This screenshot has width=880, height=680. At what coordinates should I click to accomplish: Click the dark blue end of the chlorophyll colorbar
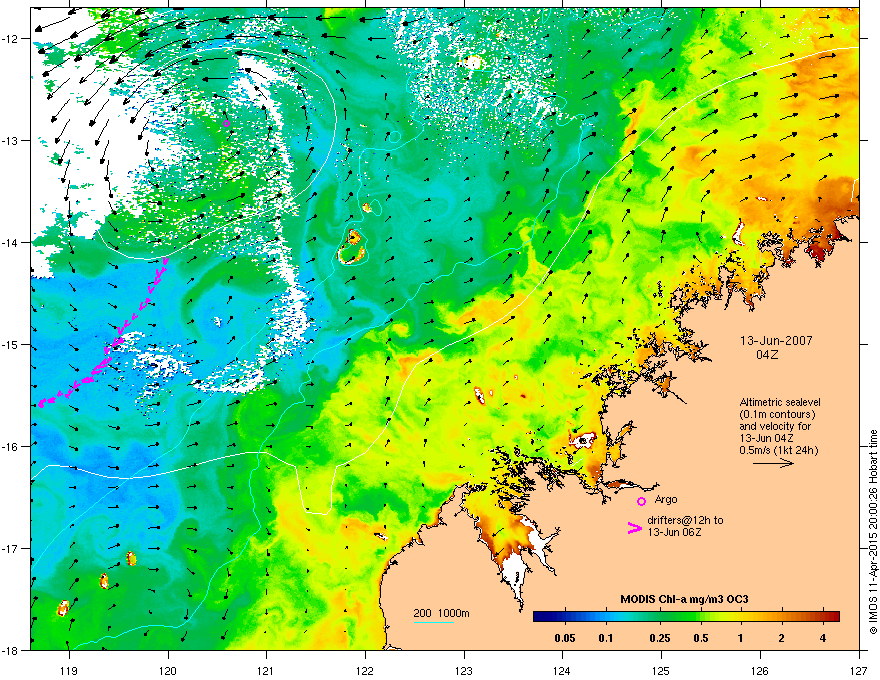pos(540,617)
